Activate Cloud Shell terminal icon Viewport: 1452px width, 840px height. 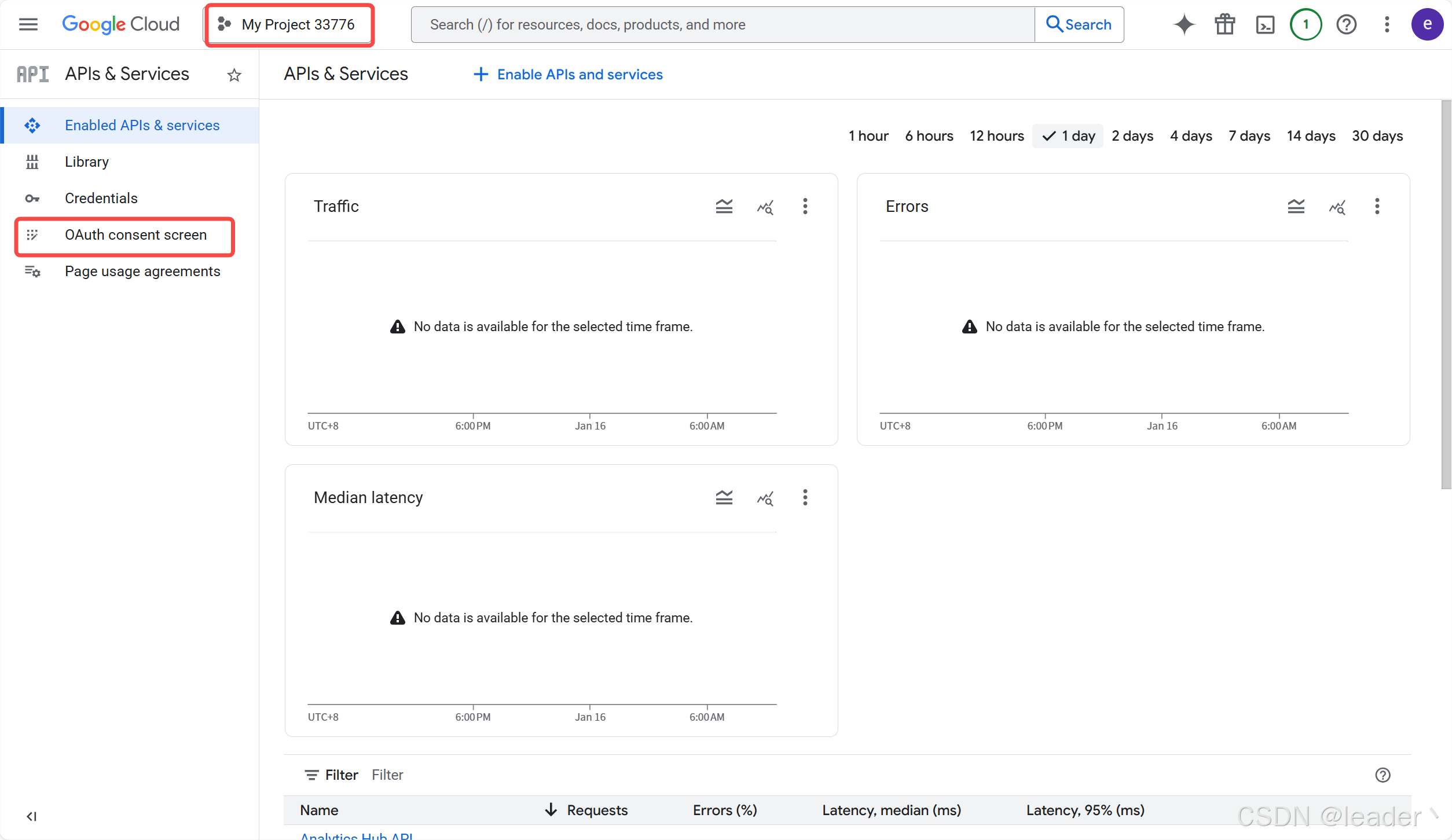(1265, 24)
